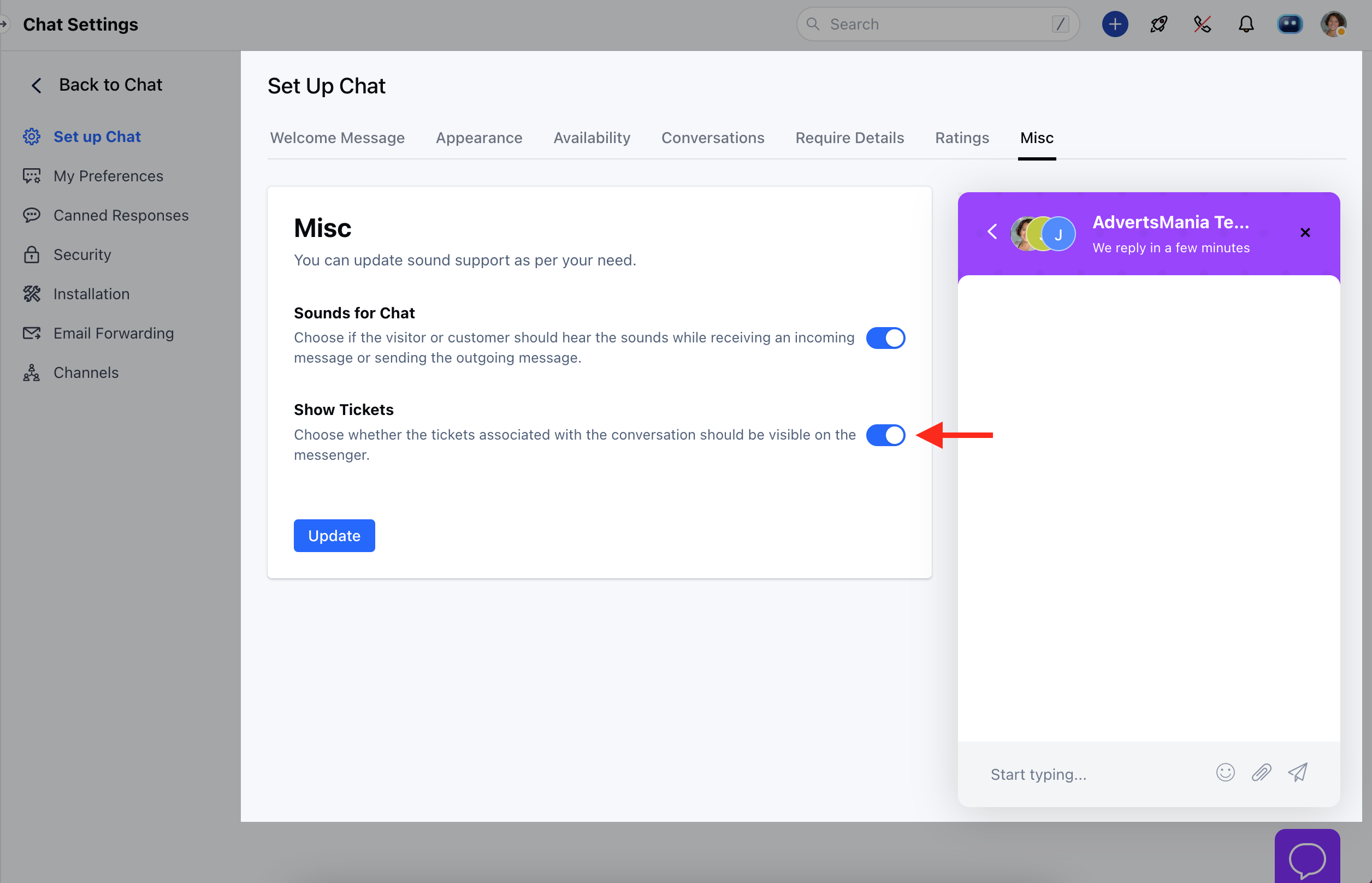Viewport: 1372px width, 883px height.
Task: Collapse the messenger preview with back chevron
Action: point(991,232)
